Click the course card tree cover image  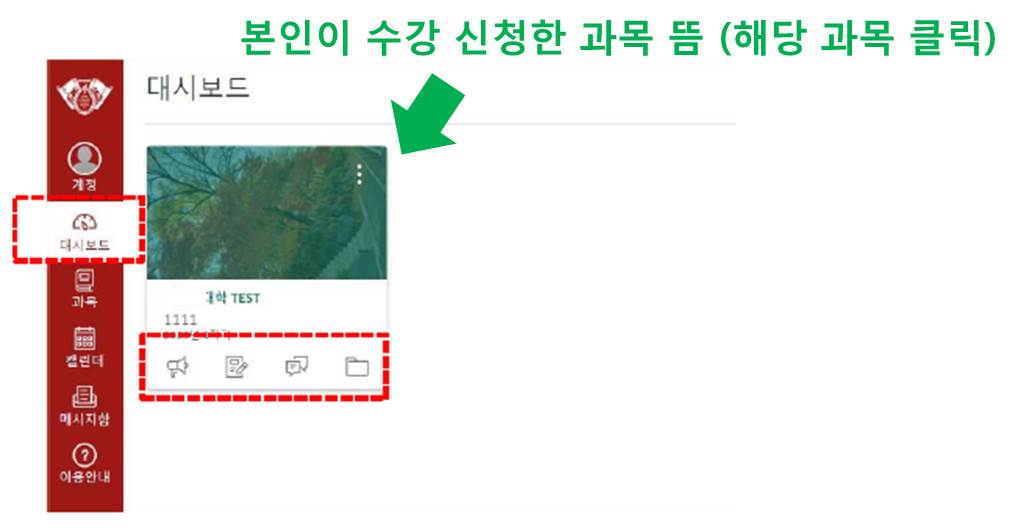pyautogui.click(x=267, y=212)
